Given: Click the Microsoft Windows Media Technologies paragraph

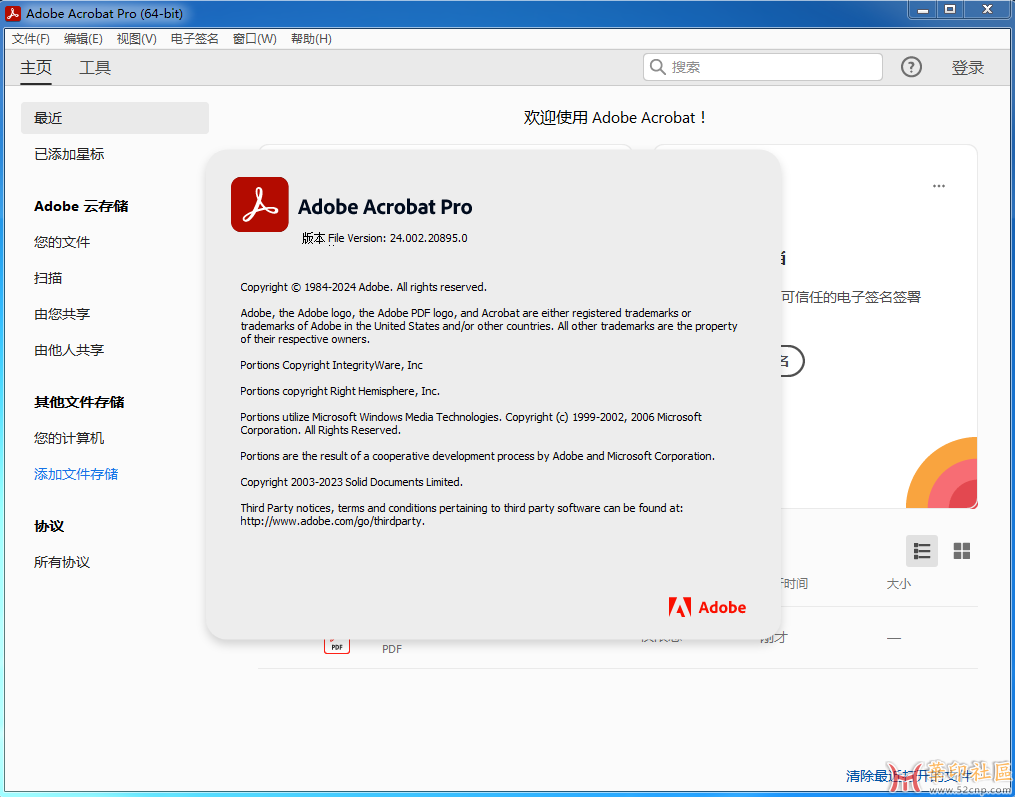Looking at the screenshot, I should [471, 423].
